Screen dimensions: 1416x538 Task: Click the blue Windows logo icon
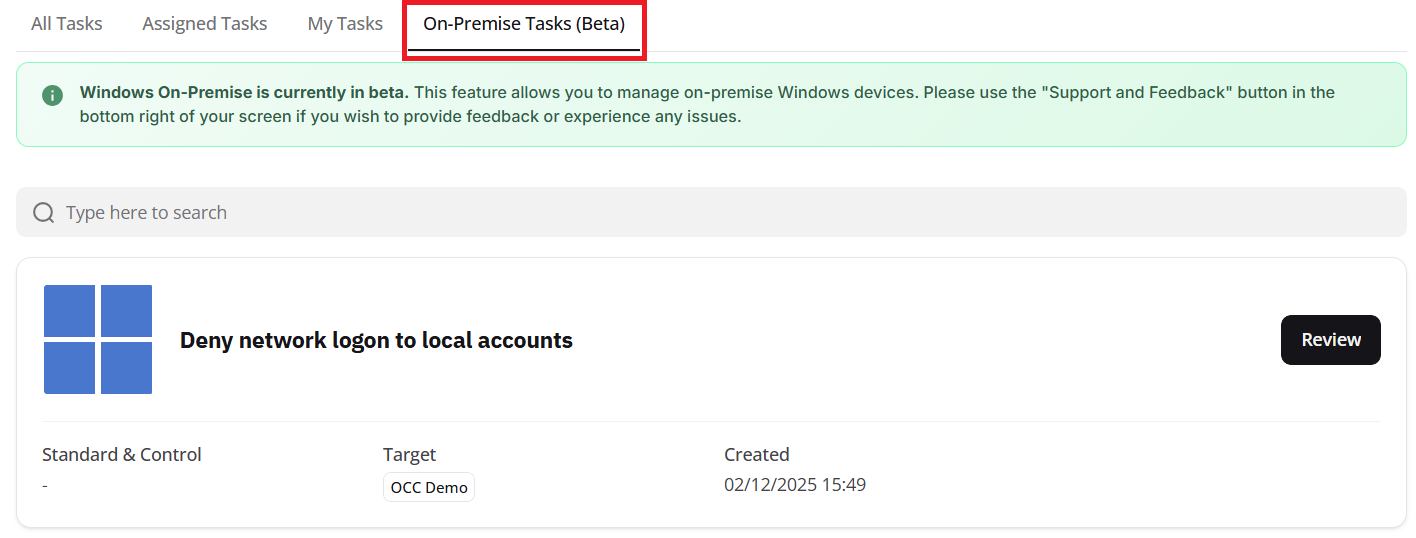pyautogui.click(x=98, y=339)
